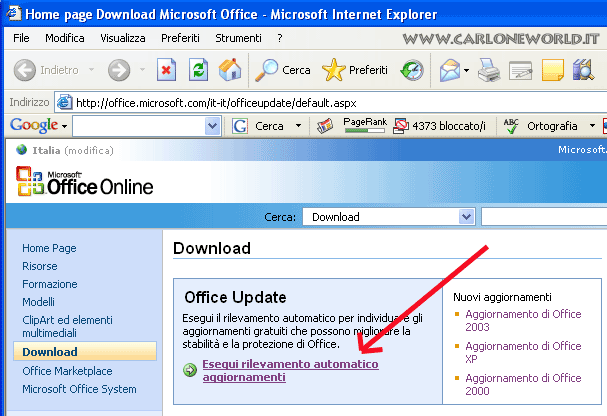
Task: Click the Google toolbar search input
Action: pyautogui.click(x=139, y=126)
